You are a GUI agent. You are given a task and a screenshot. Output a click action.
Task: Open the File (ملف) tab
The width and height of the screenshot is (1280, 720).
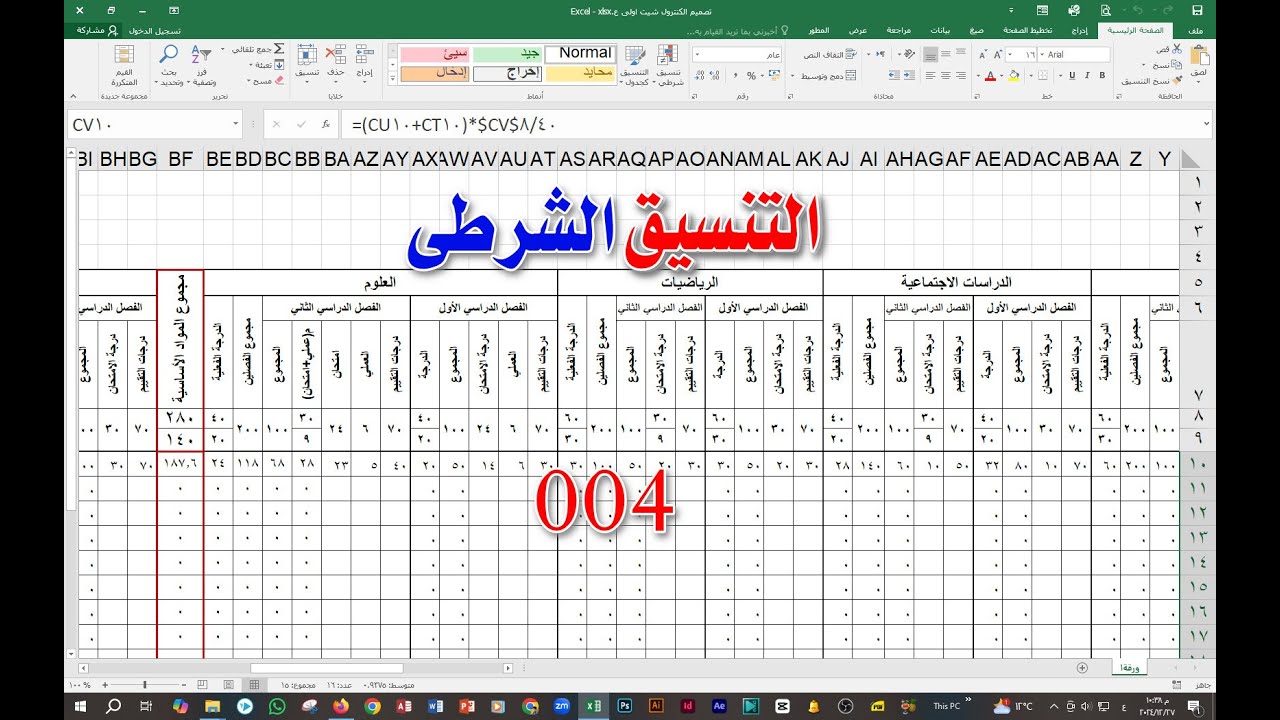coord(1195,31)
